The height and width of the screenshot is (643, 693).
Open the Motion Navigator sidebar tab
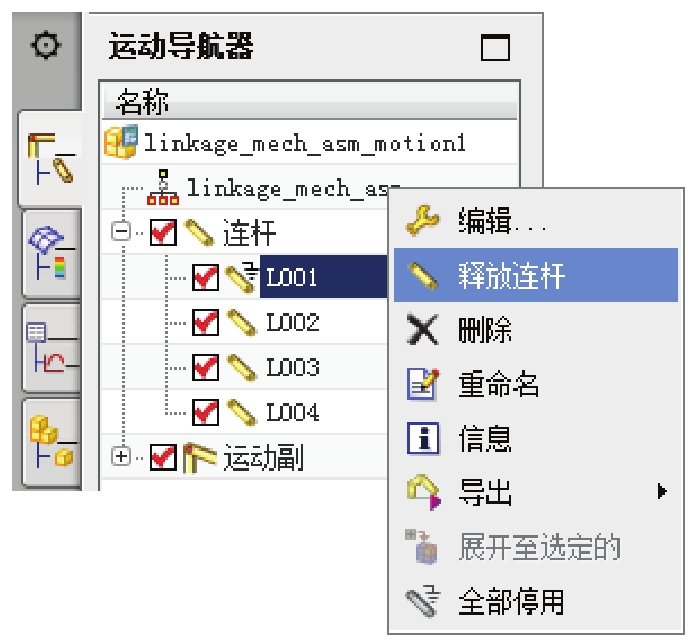pos(50,158)
